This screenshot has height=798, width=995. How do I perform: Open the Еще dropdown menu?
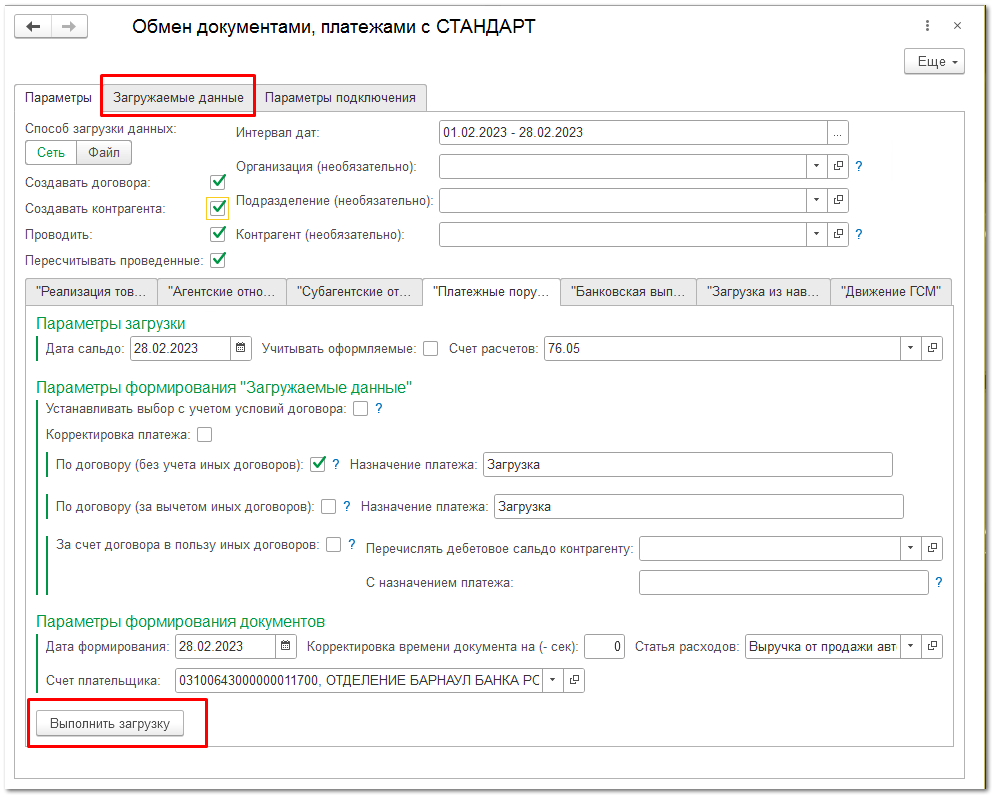934,62
